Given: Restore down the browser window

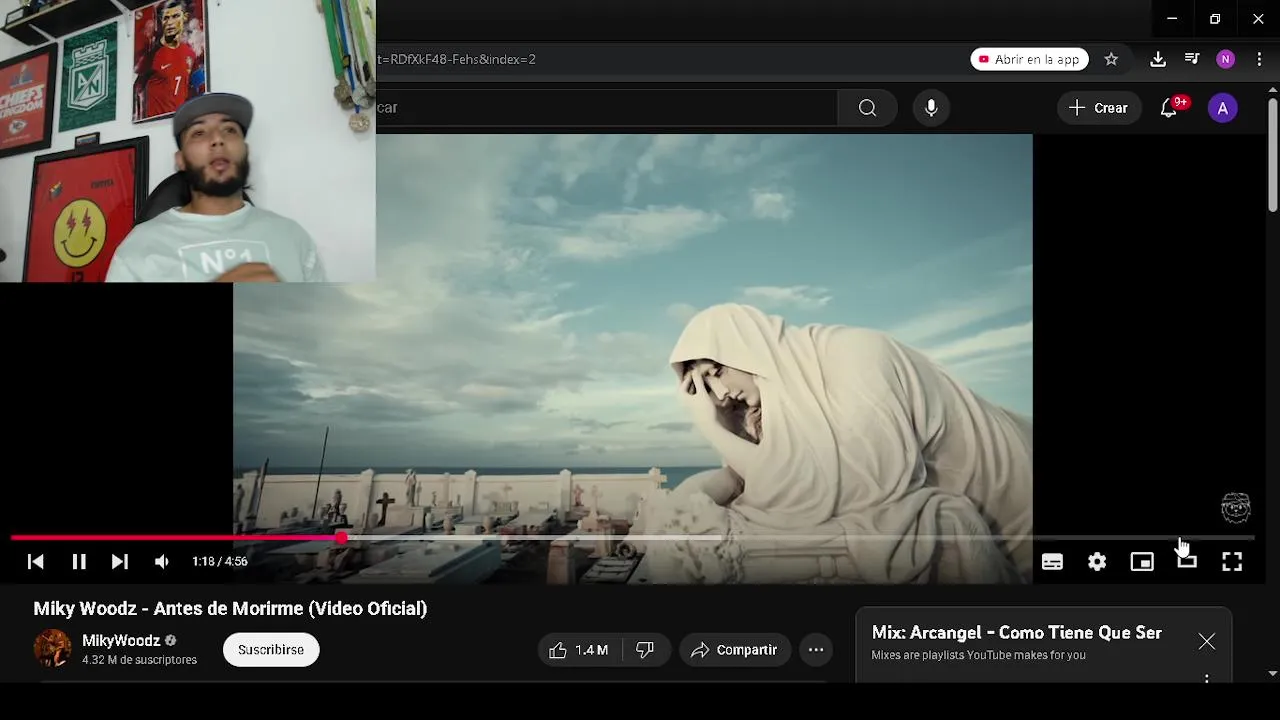Looking at the screenshot, I should [1215, 19].
